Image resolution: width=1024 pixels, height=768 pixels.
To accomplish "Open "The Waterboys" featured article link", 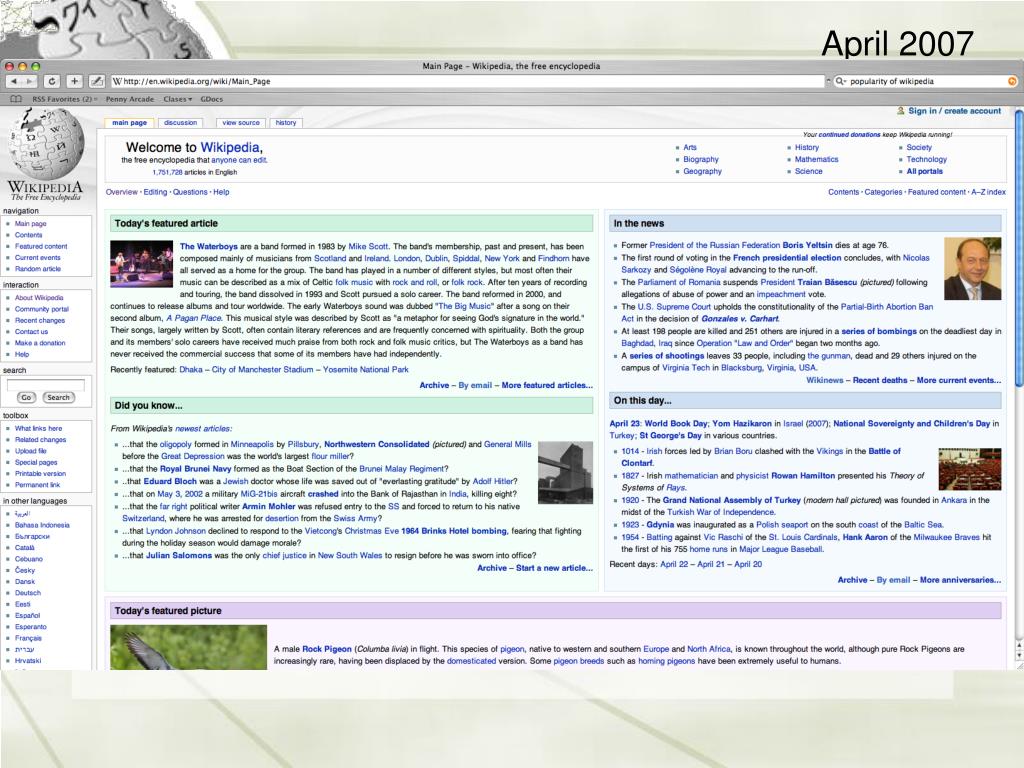I will [208, 246].
